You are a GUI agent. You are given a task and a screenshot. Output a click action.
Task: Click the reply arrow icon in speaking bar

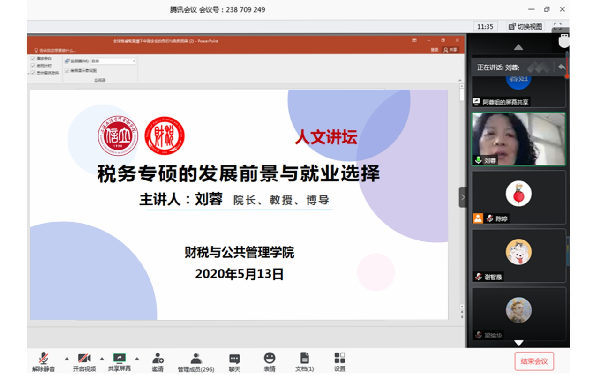click(561, 67)
